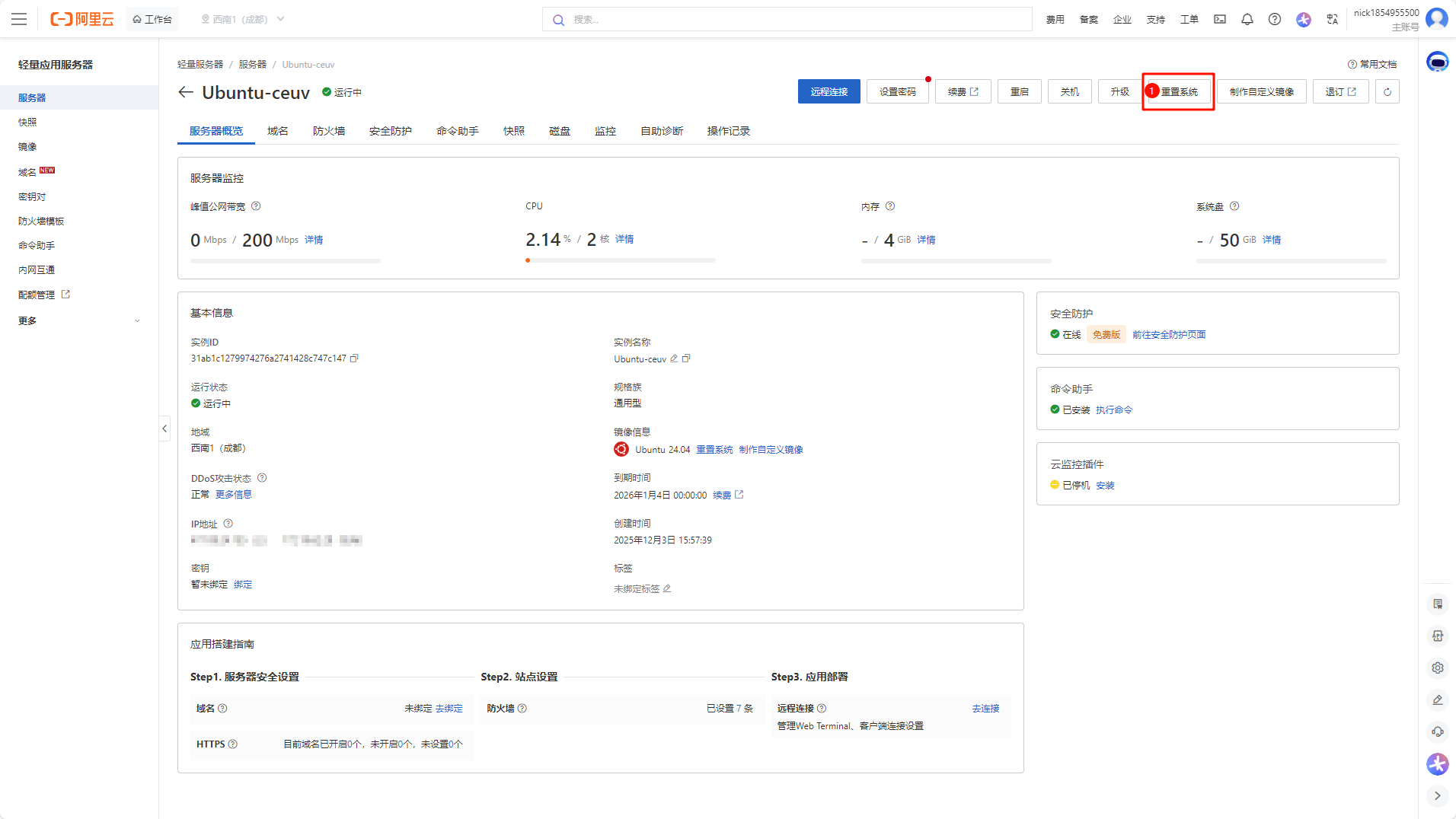Click help icon next to 峰值公网带宽
1456x819 pixels.
(x=256, y=206)
